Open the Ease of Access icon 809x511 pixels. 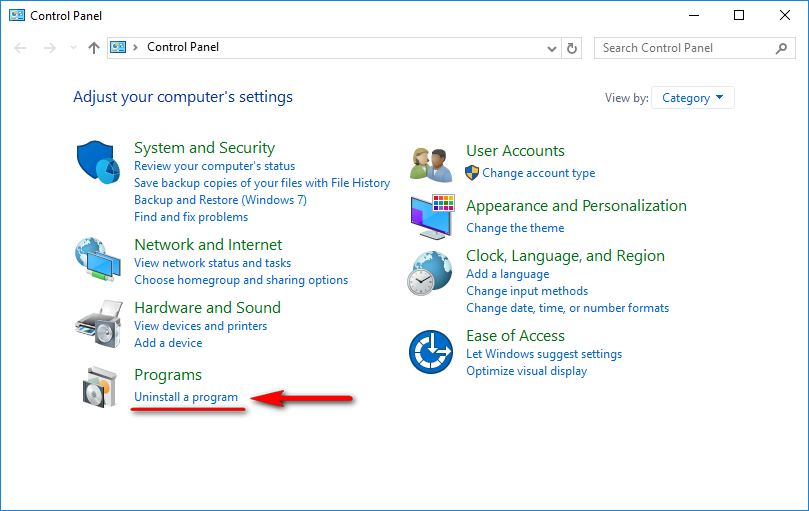[430, 352]
